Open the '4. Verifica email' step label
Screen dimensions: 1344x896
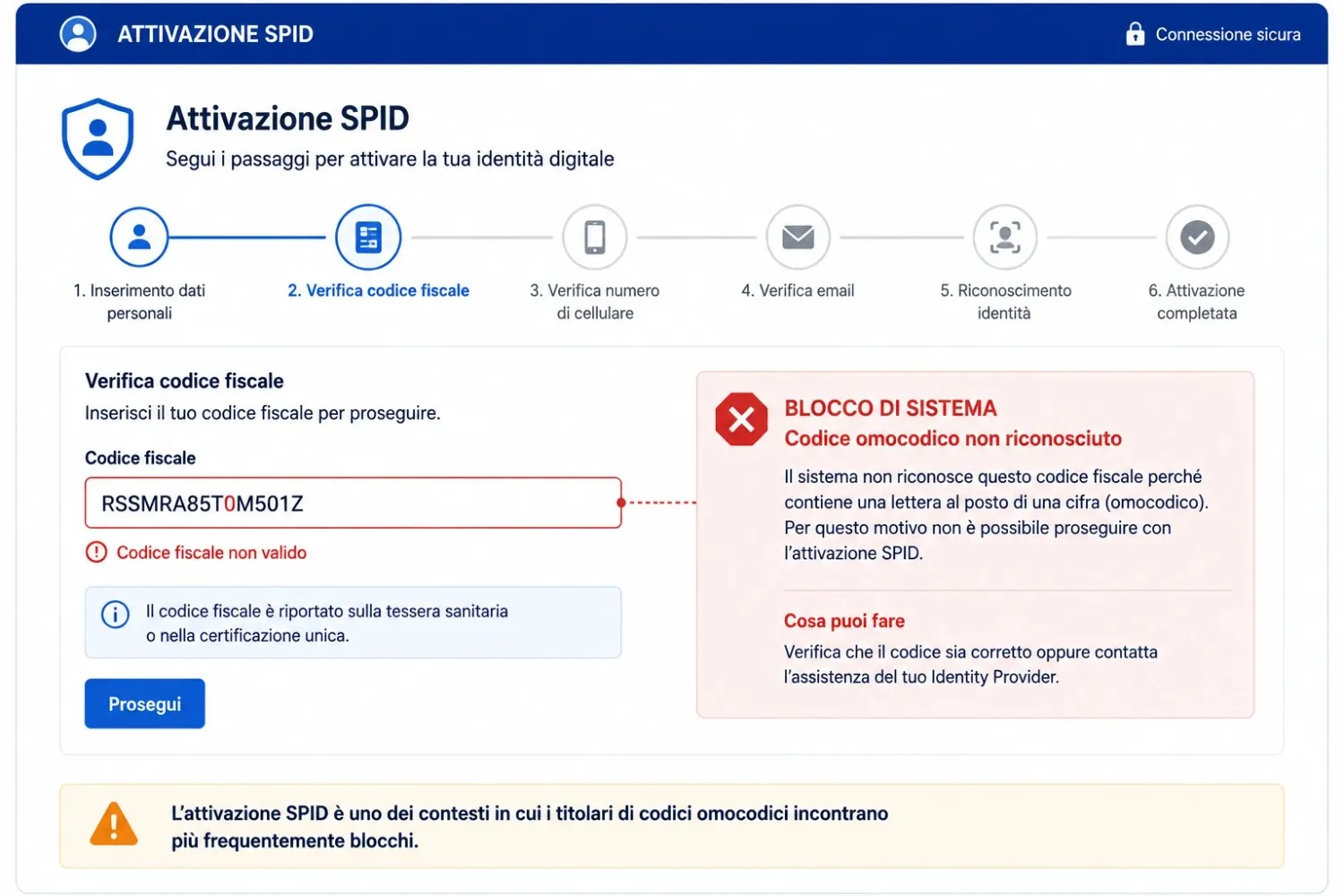798,290
